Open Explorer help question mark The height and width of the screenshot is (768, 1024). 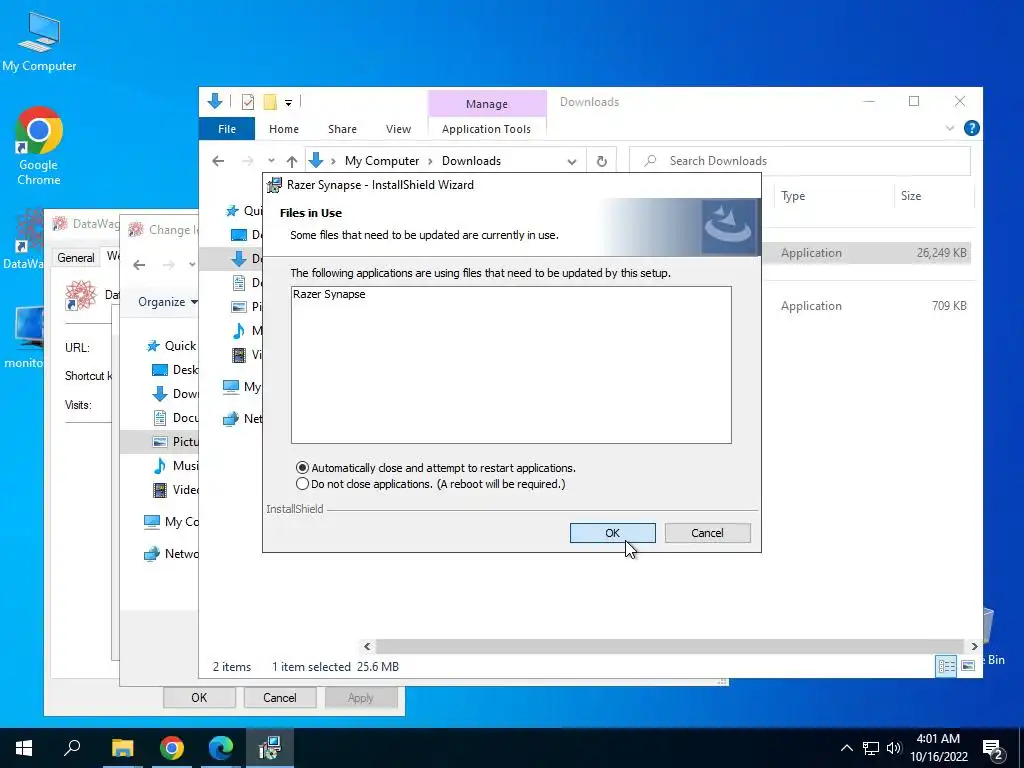(971, 128)
